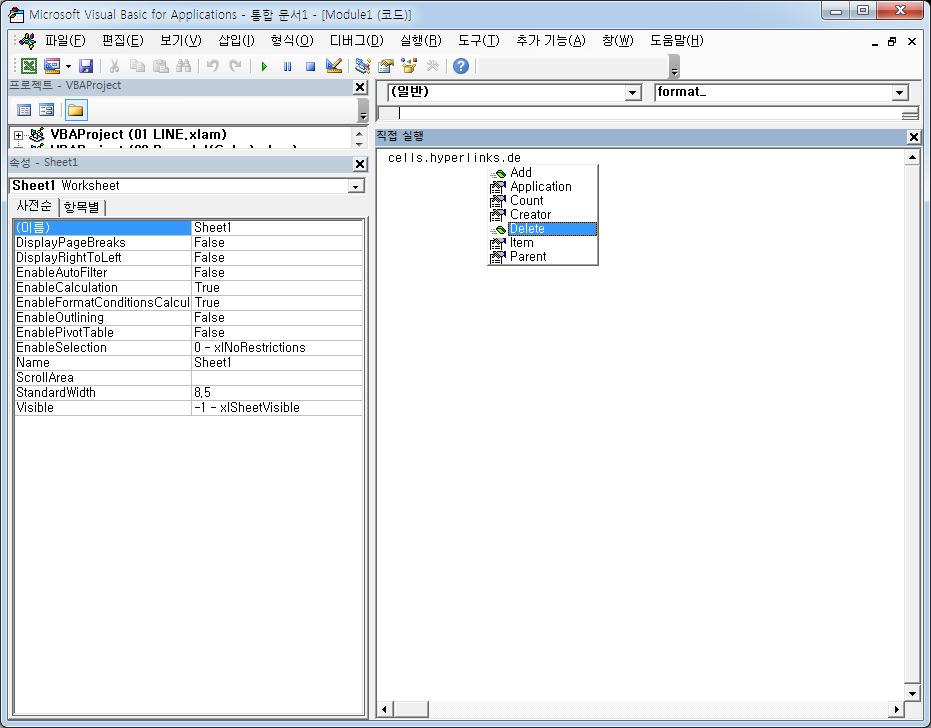The image size is (931, 728).
Task: Open Find with binoculars icon
Action: [x=183, y=66]
